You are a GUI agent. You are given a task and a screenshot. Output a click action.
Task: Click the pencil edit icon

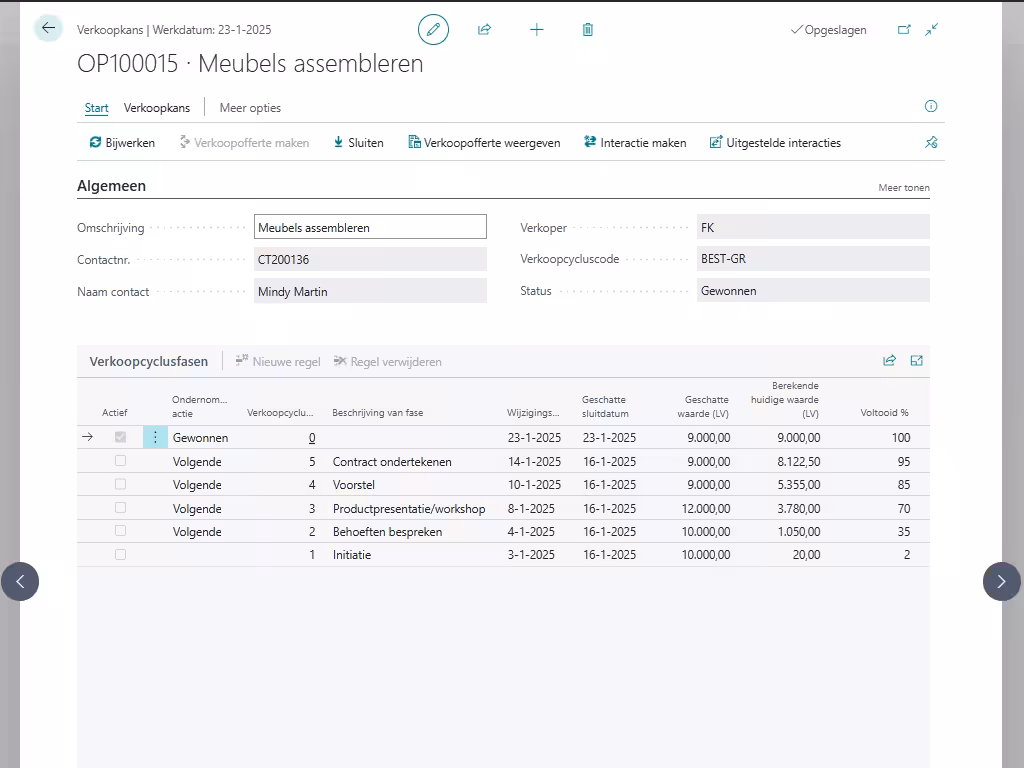433,30
